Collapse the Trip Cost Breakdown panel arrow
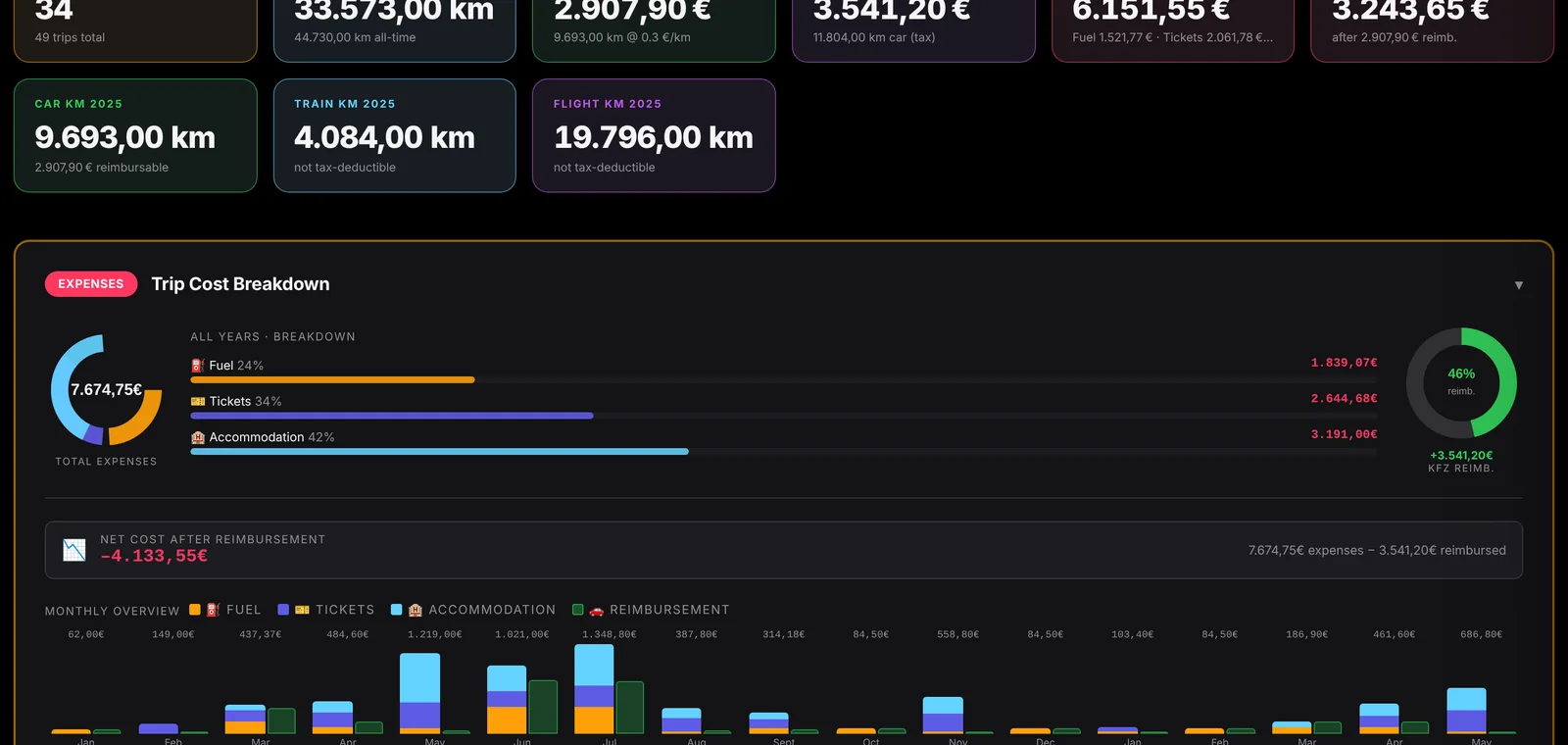Image resolution: width=1568 pixels, height=745 pixels. pyautogui.click(x=1519, y=285)
